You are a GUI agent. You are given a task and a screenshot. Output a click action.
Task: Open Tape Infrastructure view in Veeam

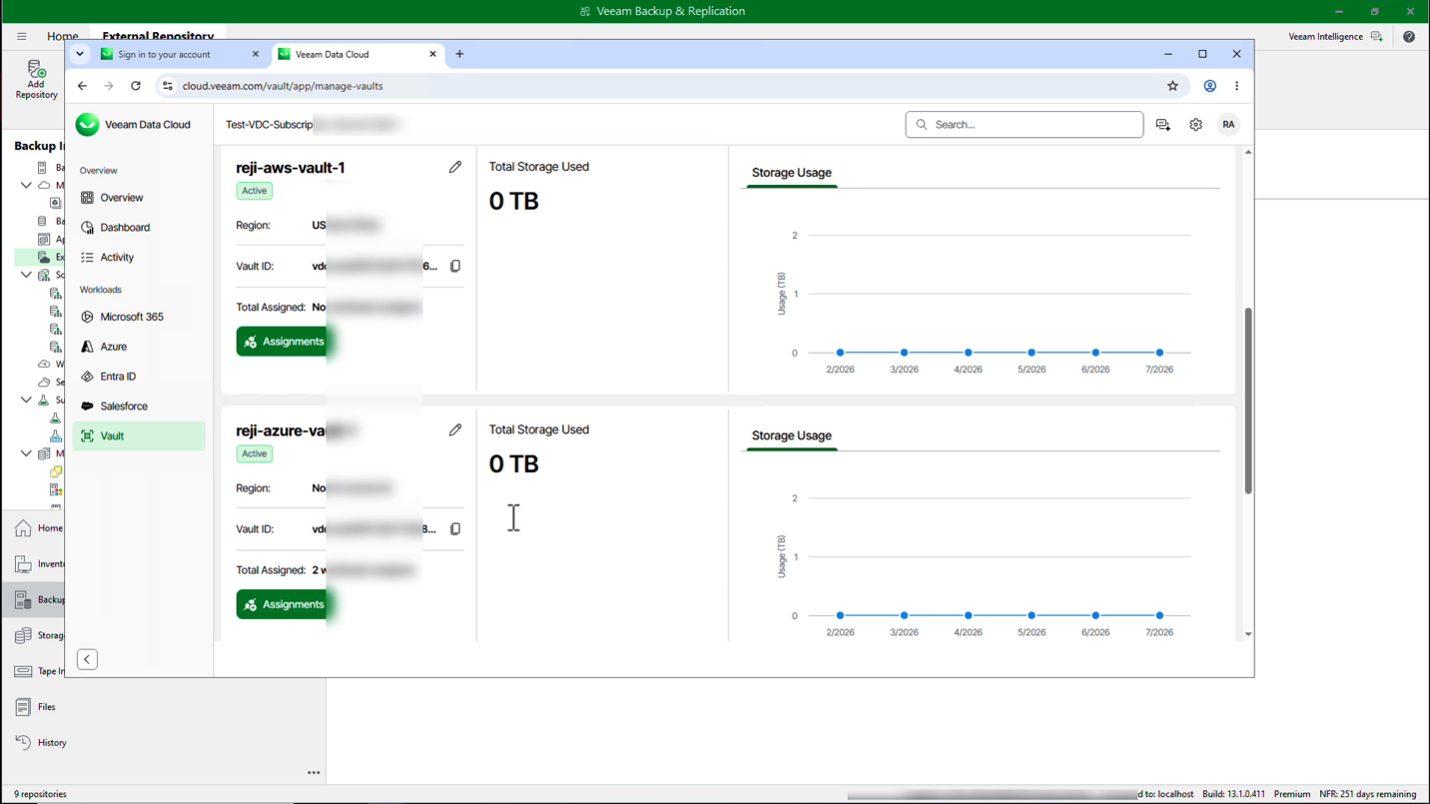pyautogui.click(x=38, y=671)
